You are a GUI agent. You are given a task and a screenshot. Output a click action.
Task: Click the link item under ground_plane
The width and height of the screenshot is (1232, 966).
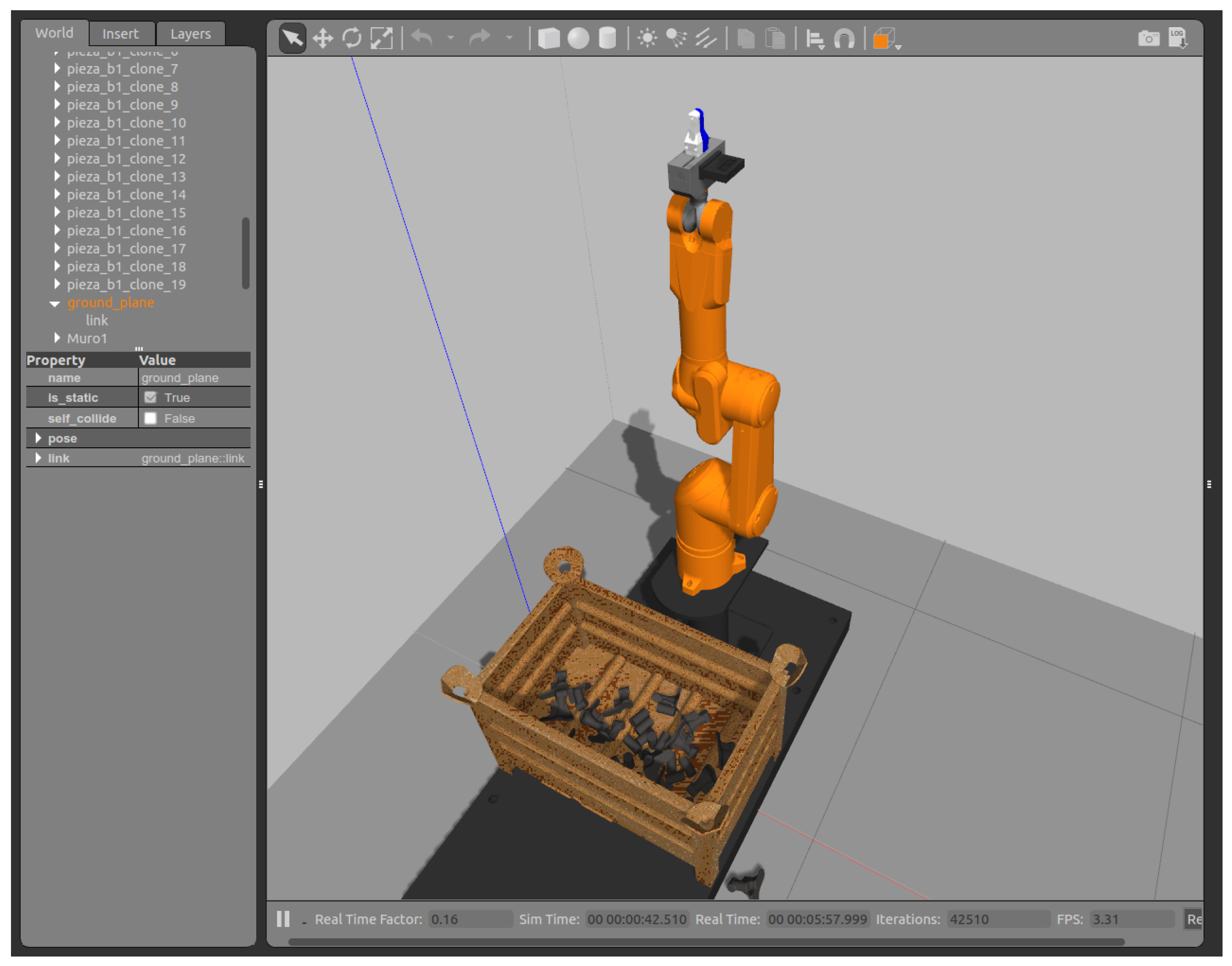click(97, 320)
